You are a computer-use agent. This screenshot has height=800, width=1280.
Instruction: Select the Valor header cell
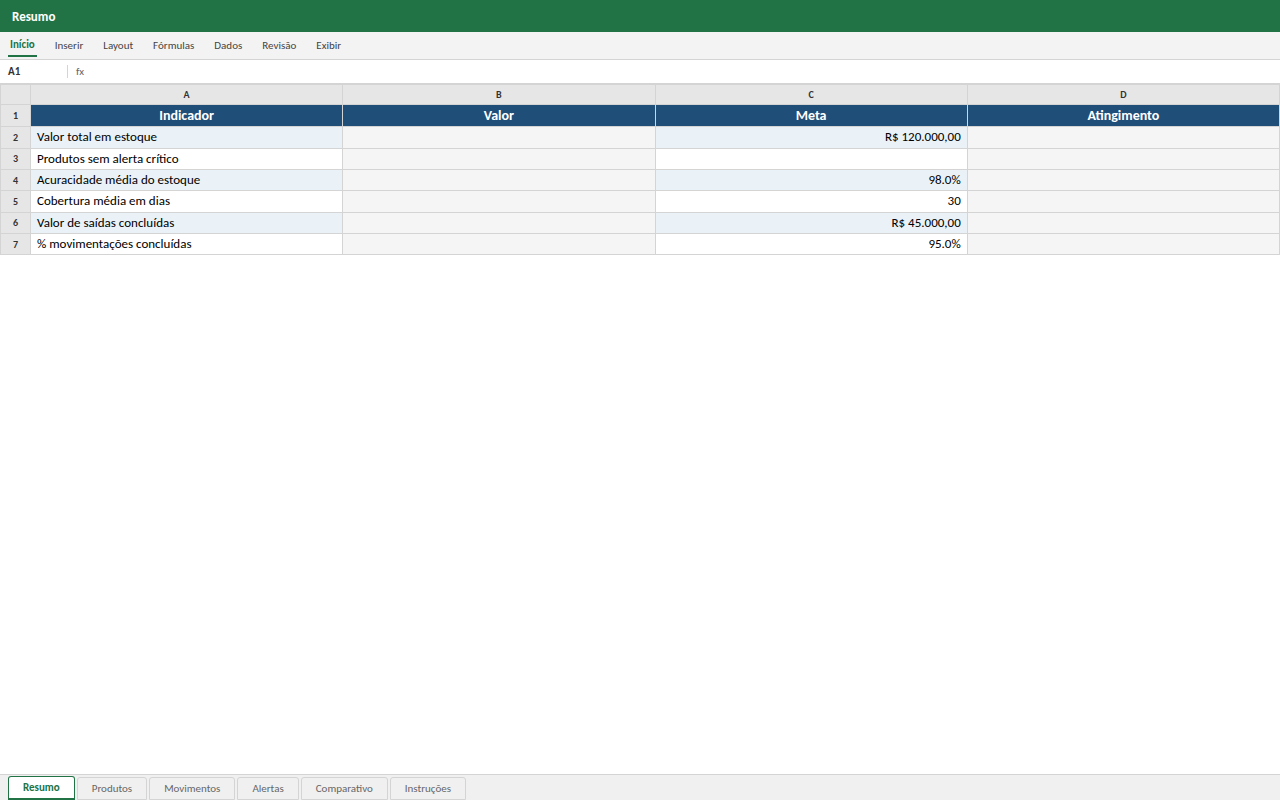499,116
